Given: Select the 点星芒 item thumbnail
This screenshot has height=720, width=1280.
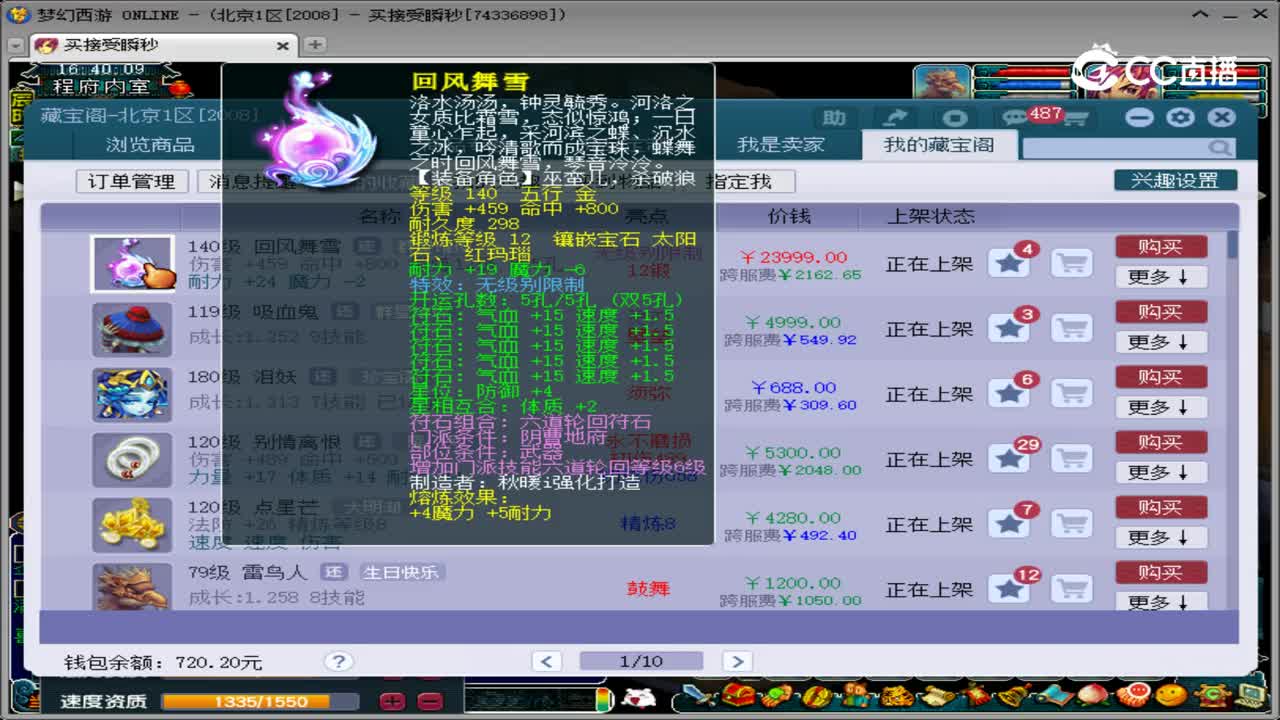Looking at the screenshot, I should coord(133,524).
